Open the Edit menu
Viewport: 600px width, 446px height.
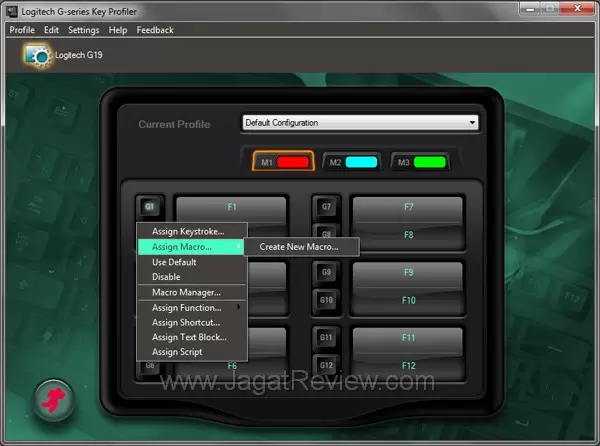[51, 30]
